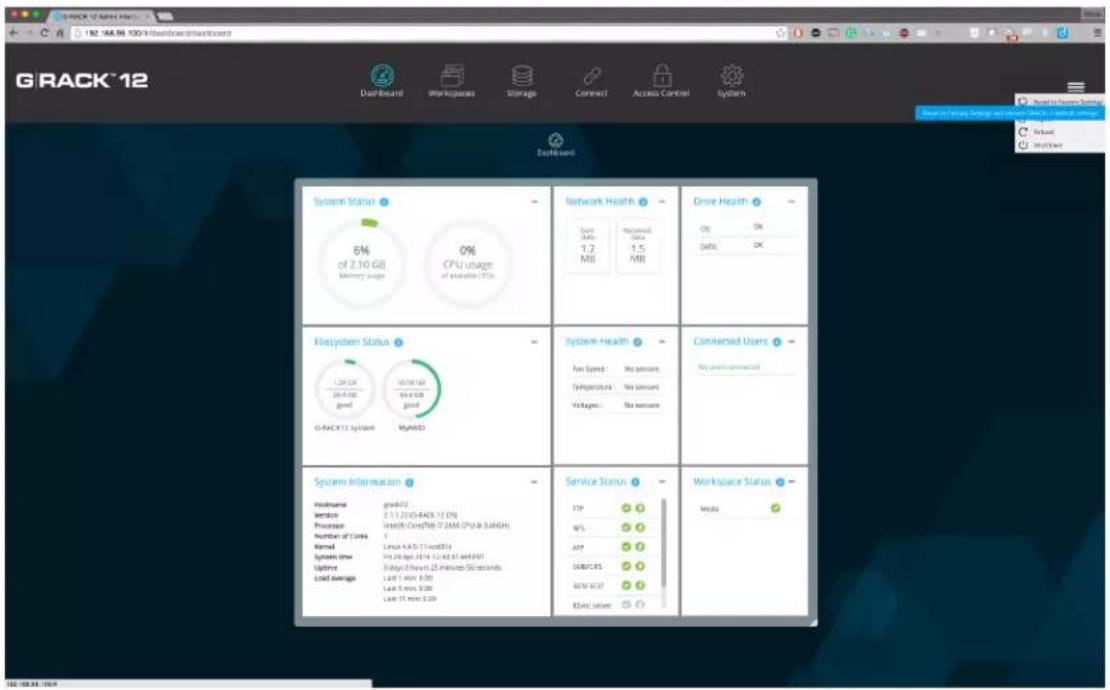1110x690 pixels.
Task: Toggle the left green check in SMB/CIFS row
Action: click(626, 566)
